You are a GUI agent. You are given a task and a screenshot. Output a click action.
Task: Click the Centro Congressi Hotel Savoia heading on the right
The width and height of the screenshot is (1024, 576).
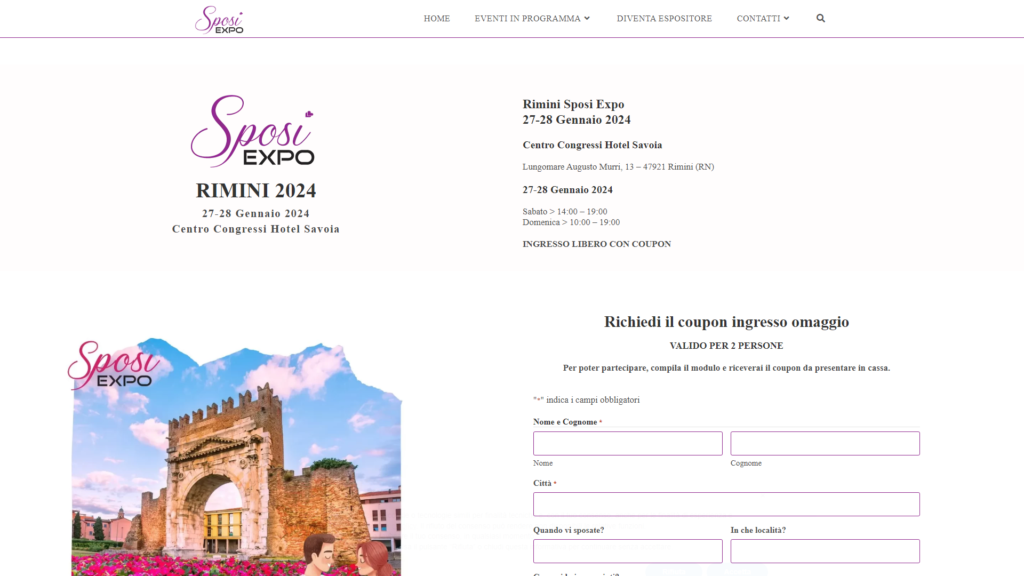pos(592,145)
